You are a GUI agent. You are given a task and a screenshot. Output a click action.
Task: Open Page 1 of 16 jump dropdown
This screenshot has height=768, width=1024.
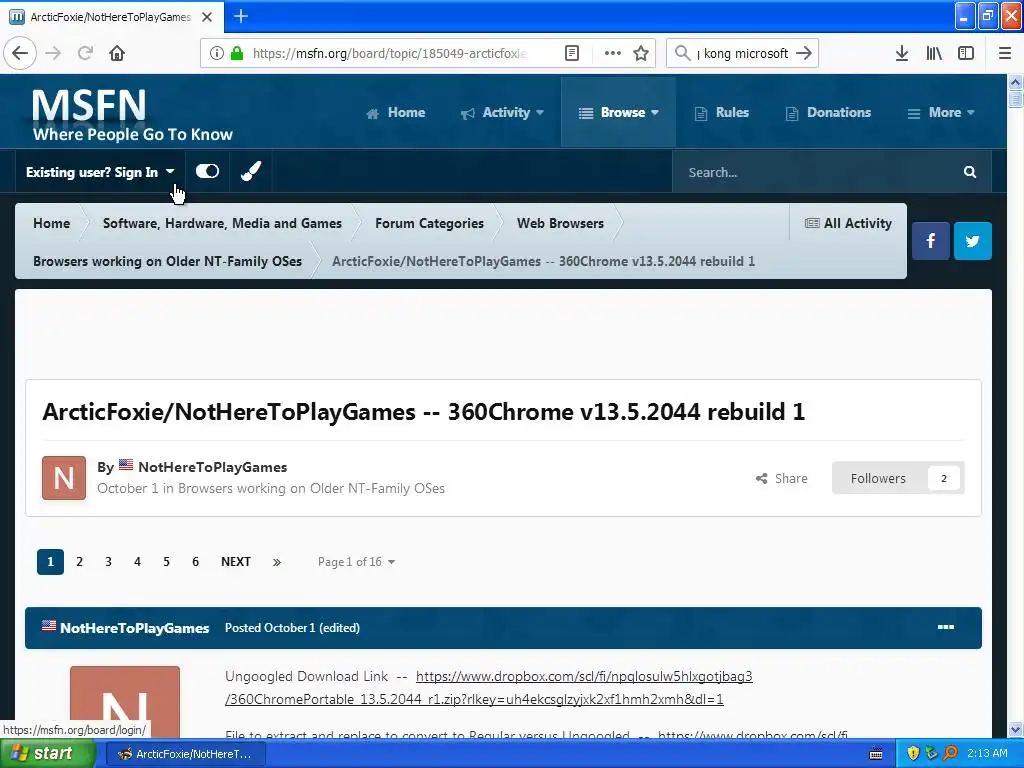(357, 562)
